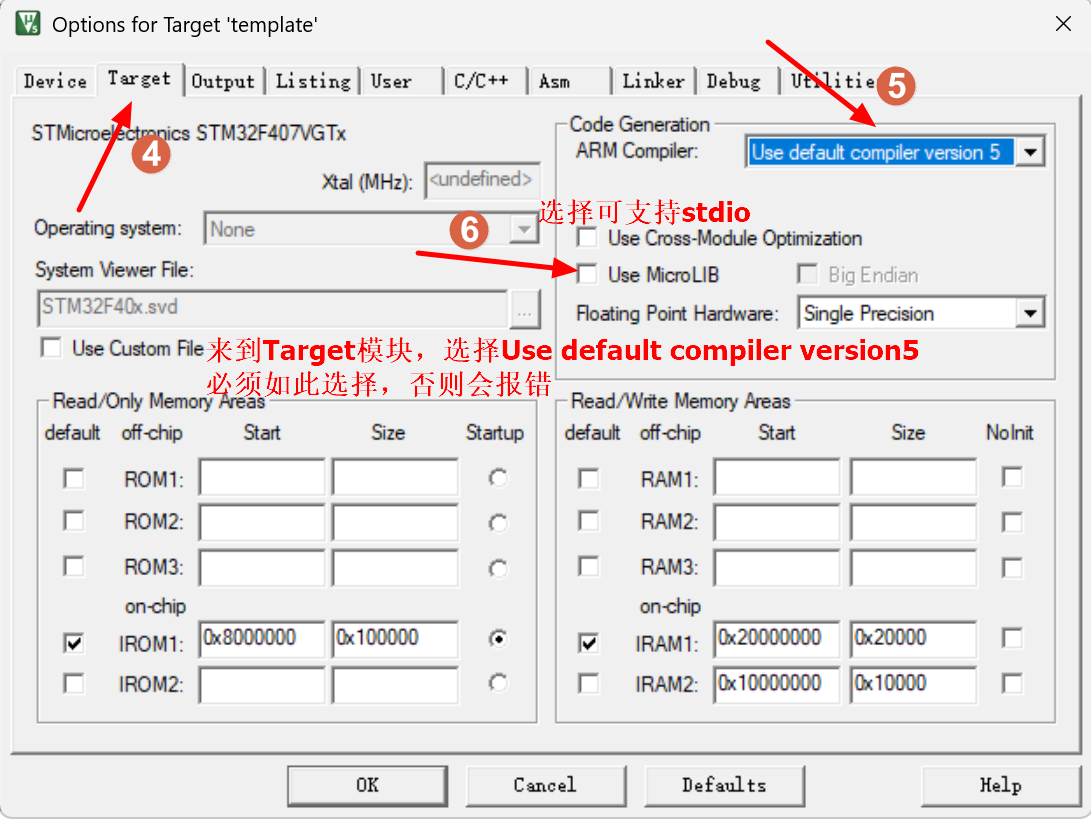Enable the ROM1 default checkbox
Screen dimensions: 1091x826
click(x=74, y=479)
